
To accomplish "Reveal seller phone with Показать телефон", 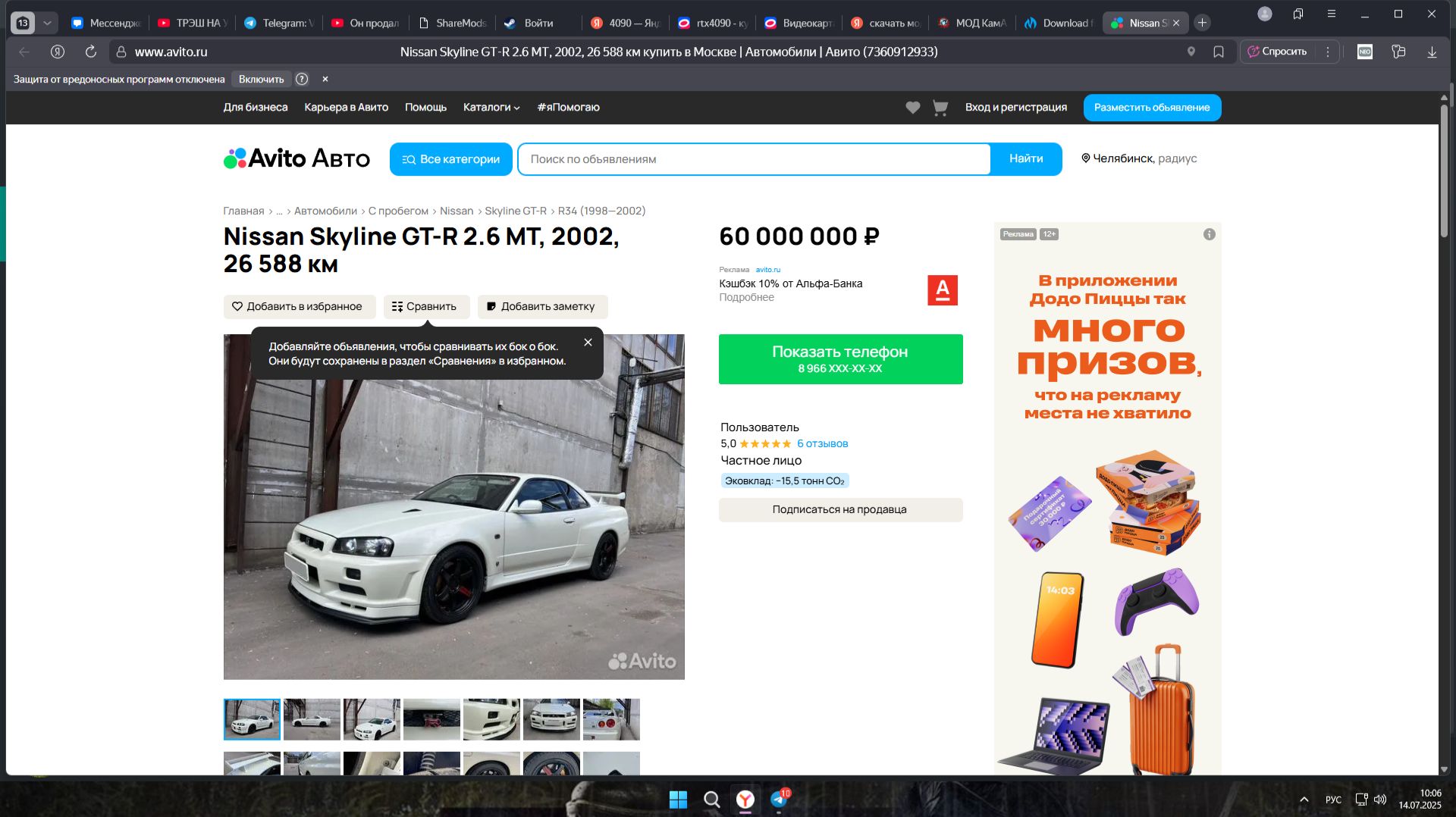I will pyautogui.click(x=840, y=359).
